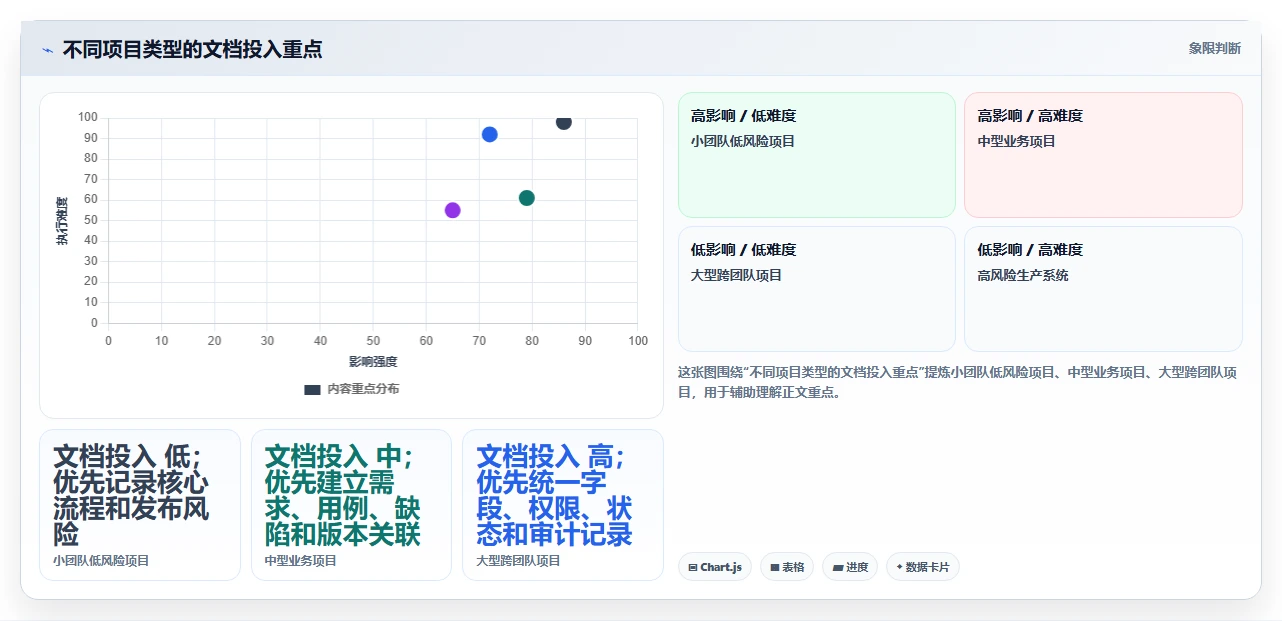The height and width of the screenshot is (621, 1282).
Task: Select the dark navy scatter point
Action: point(564,122)
